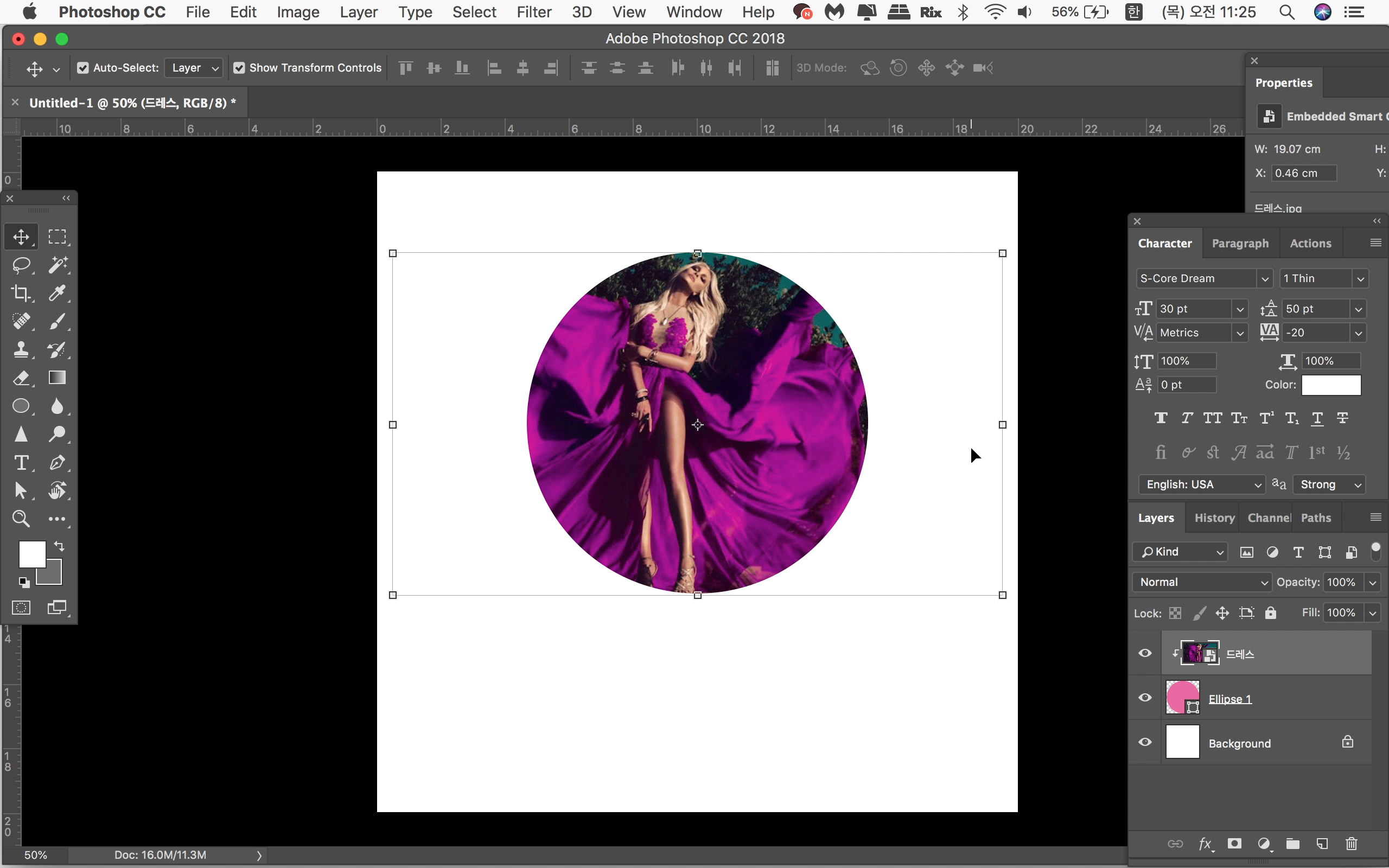
Task: Click the text Color swatch
Action: coord(1330,385)
